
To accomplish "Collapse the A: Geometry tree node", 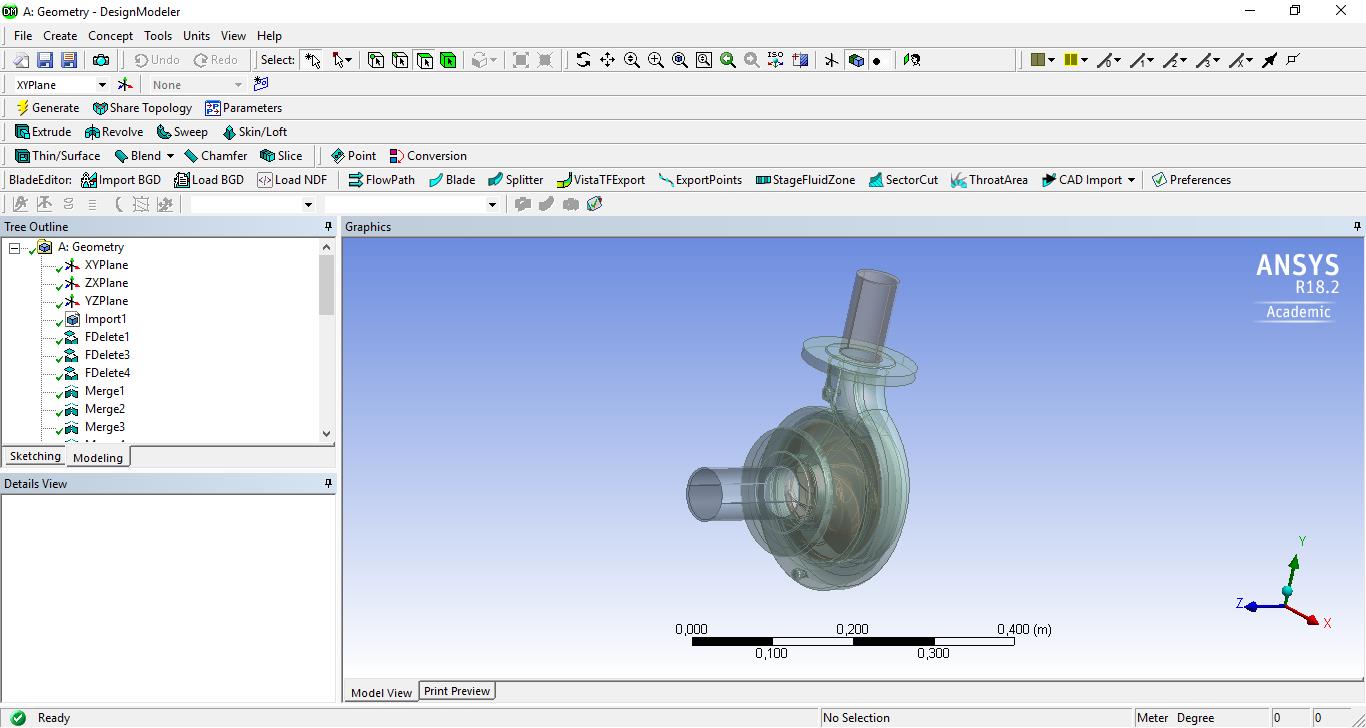I will [x=14, y=247].
